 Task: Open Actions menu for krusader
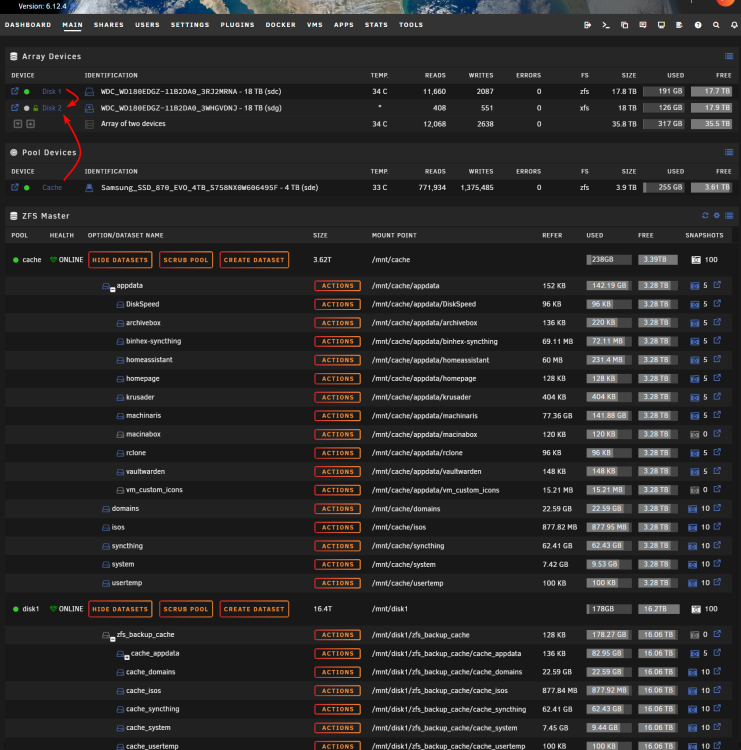coord(337,397)
